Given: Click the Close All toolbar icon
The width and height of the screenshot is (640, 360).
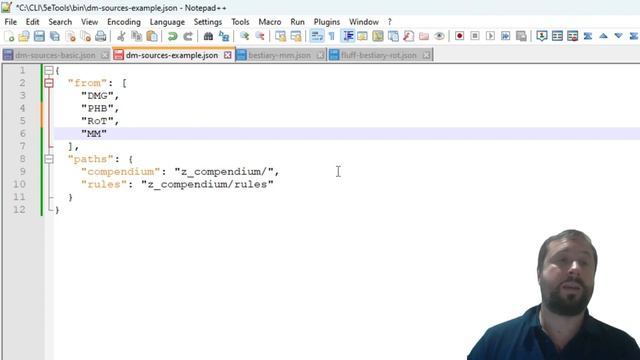Looking at the screenshot, I should (x=85, y=36).
